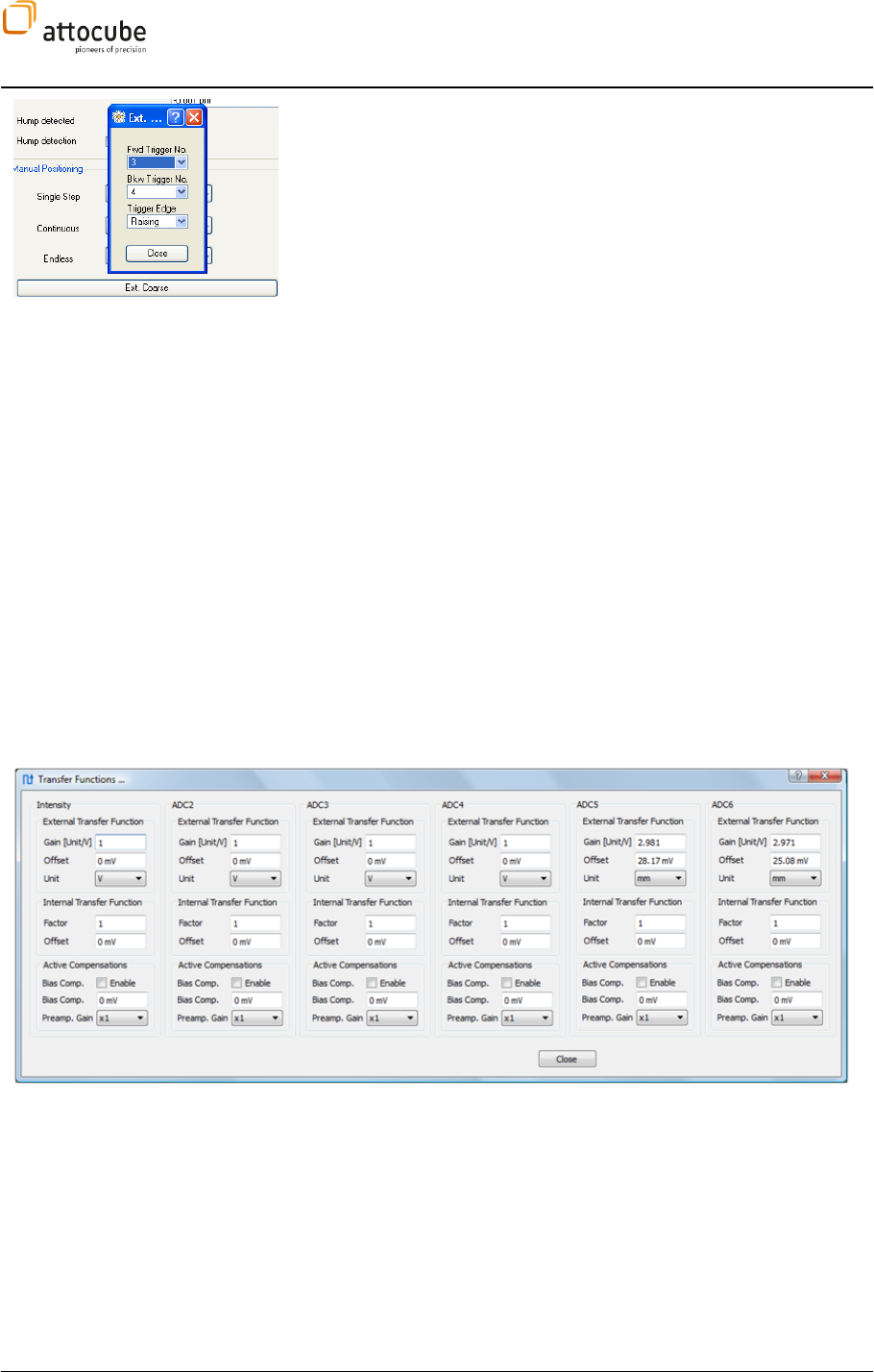Open the ADC4 Unit dropdown
Viewport: 874px width, 1372px height.
[x=525, y=878]
